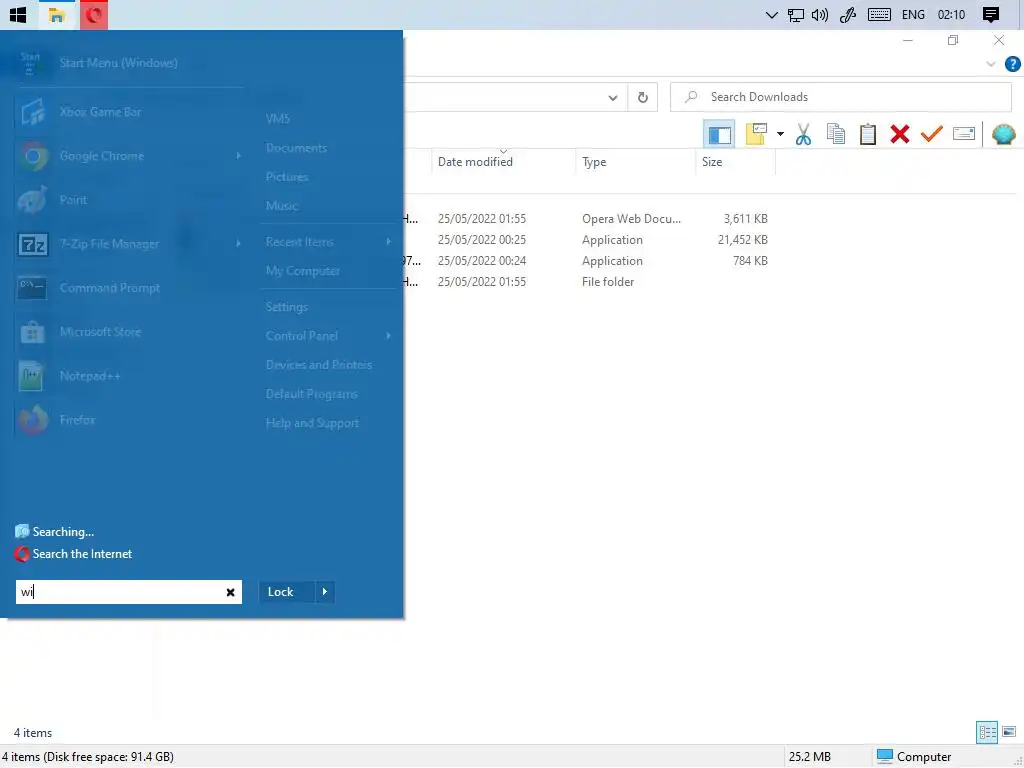Expand Recent Items submenu arrow
1024x768 pixels.
pos(389,242)
